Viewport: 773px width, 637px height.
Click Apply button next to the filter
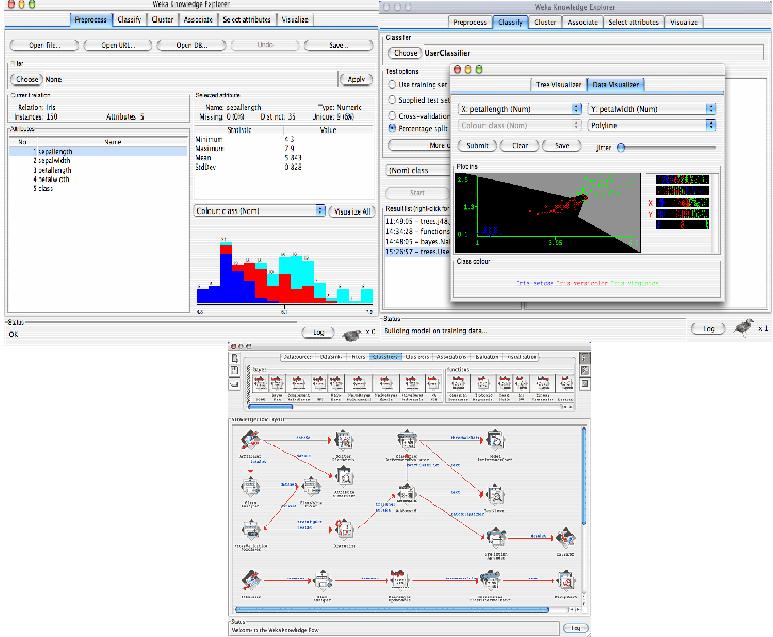coord(356,79)
